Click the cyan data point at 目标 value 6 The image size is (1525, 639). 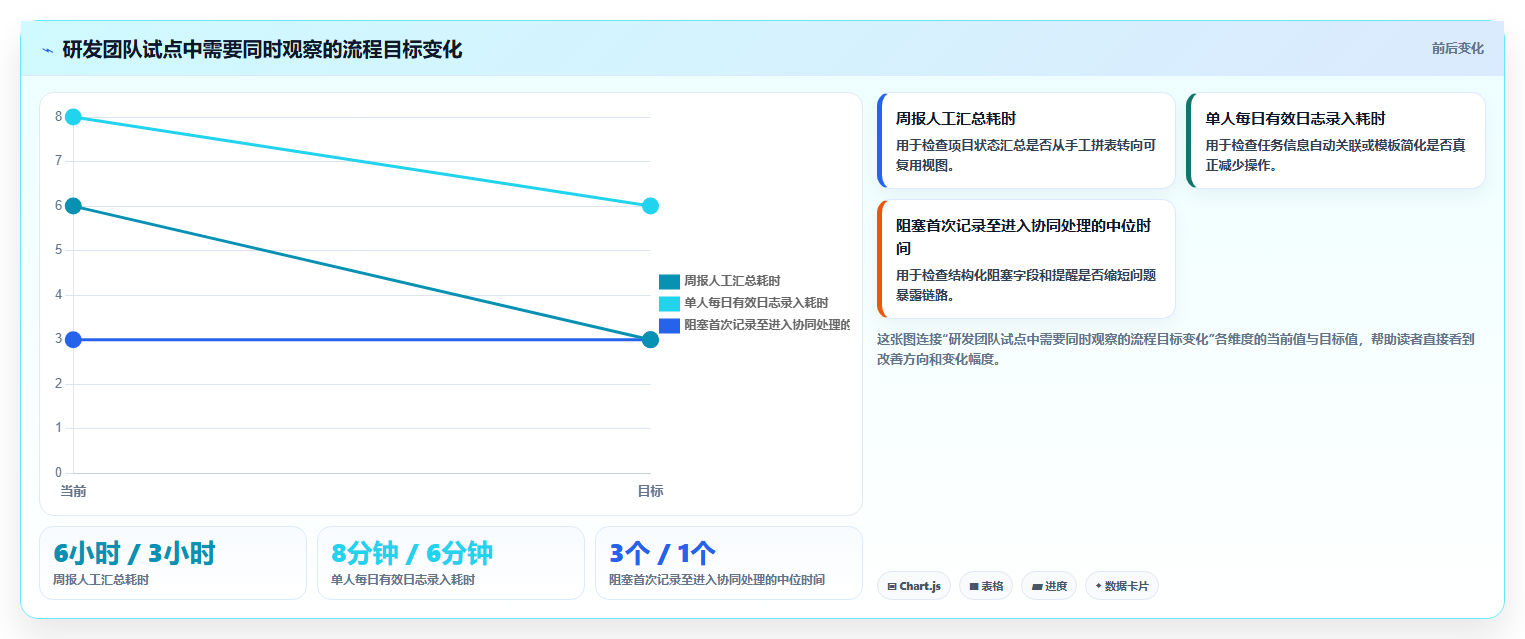[x=650, y=206]
